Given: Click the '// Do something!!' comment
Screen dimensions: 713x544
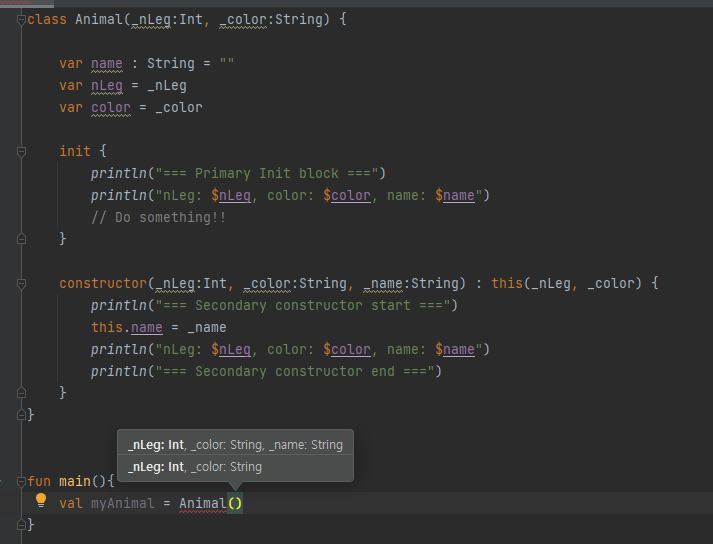Looking at the screenshot, I should (x=158, y=217).
